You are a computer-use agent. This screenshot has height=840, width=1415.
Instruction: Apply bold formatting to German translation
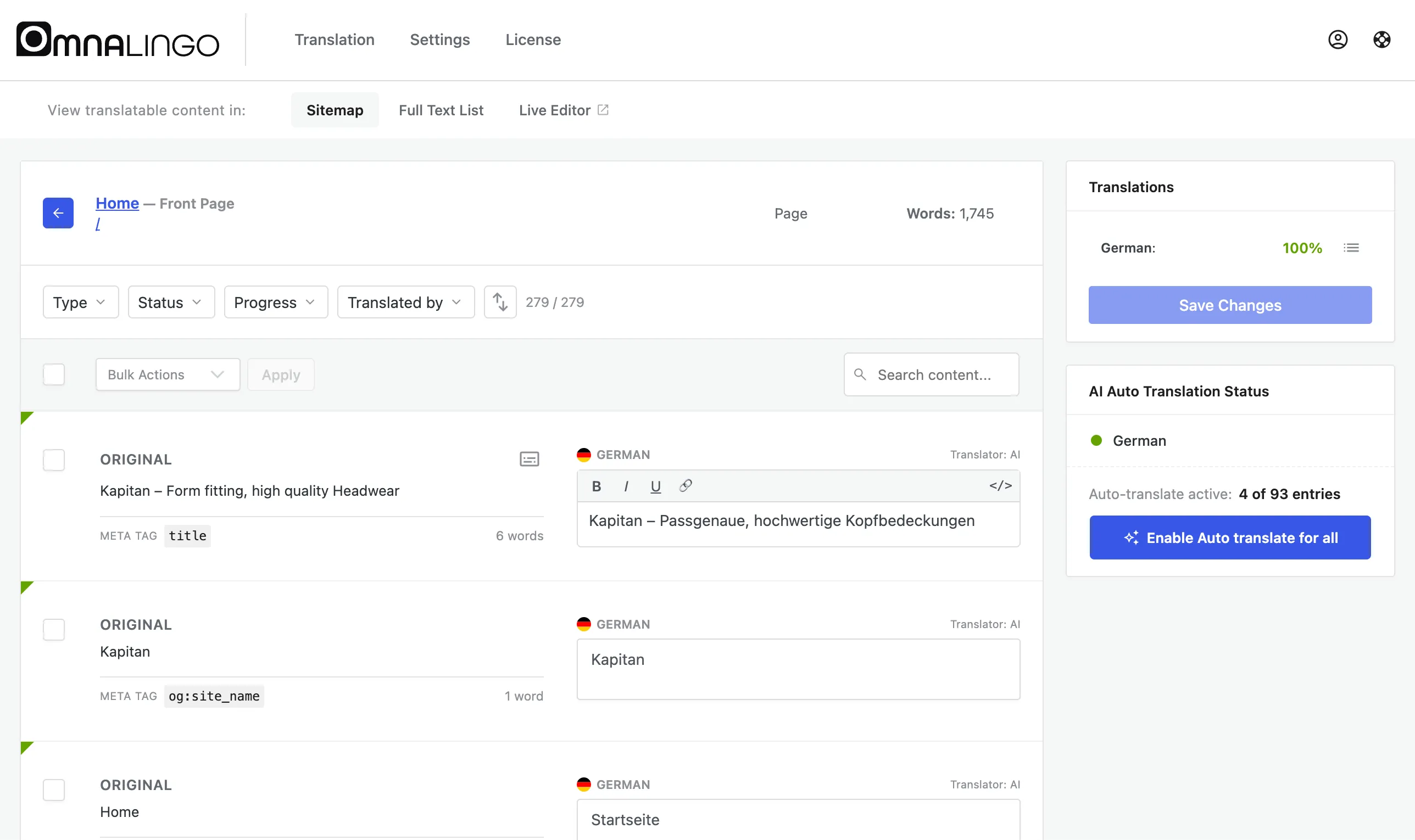tap(596, 486)
